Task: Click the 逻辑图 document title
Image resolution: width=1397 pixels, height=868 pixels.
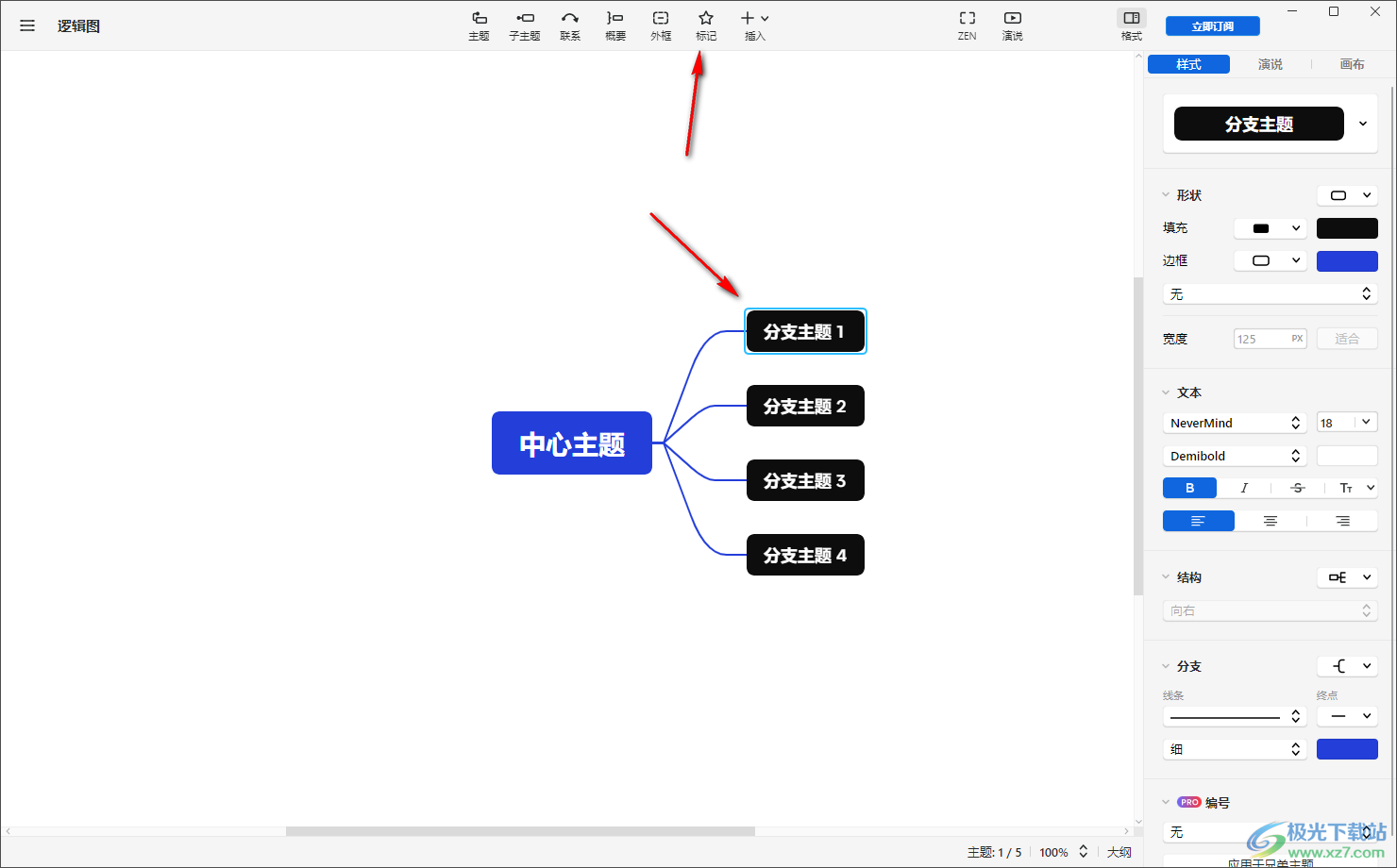Action: pyautogui.click(x=78, y=25)
